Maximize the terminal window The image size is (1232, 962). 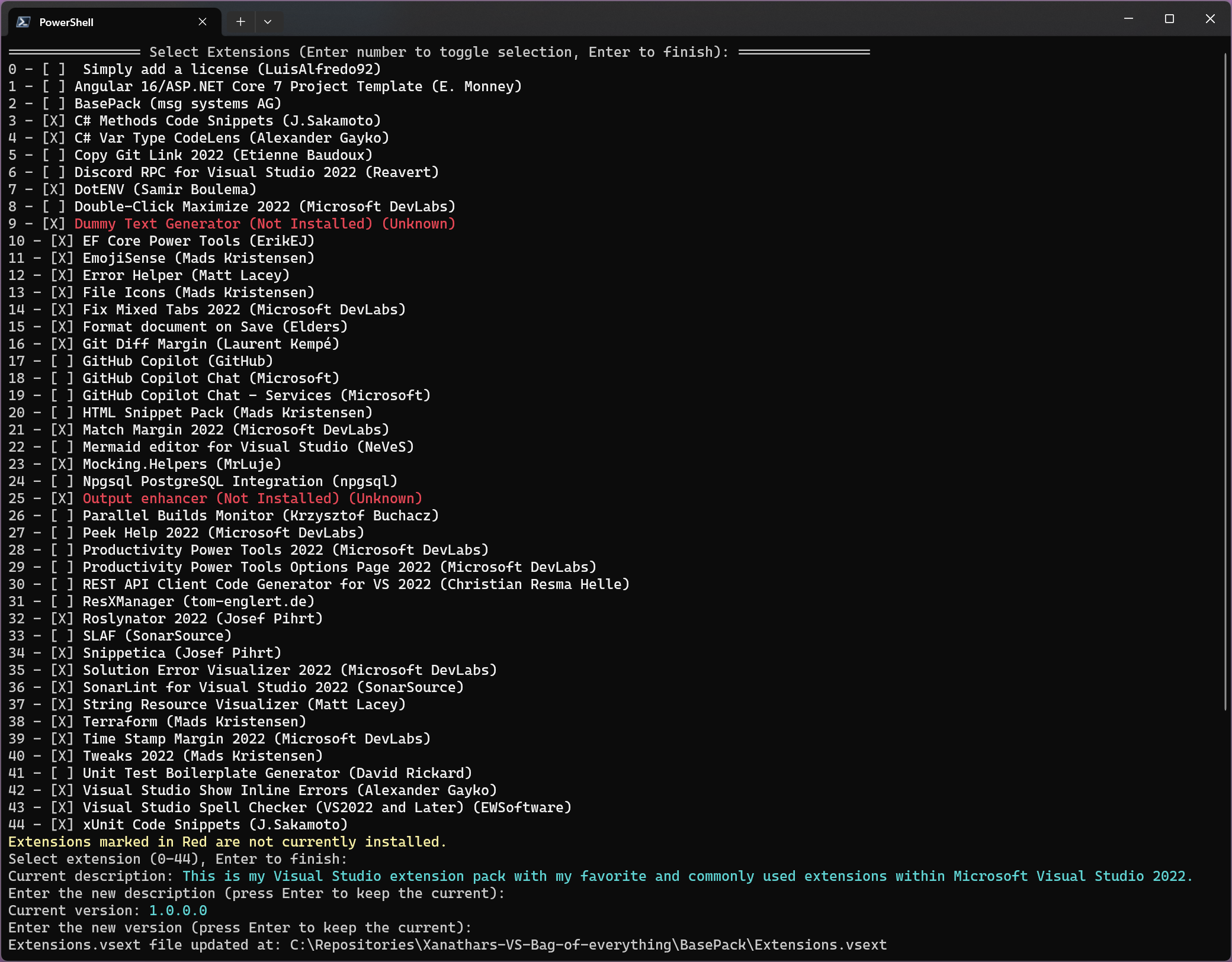point(1169,19)
